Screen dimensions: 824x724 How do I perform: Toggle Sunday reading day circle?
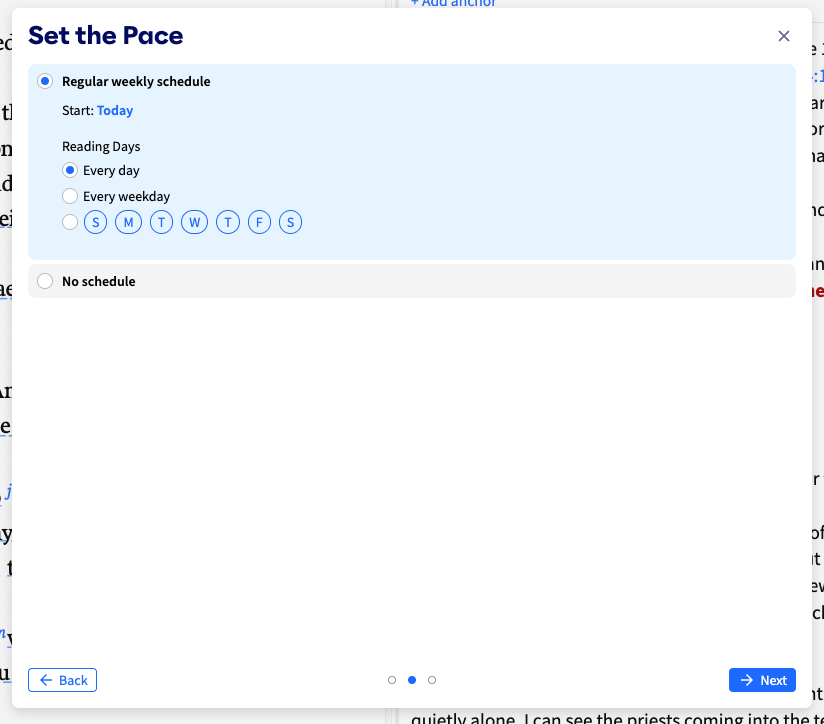(x=96, y=222)
